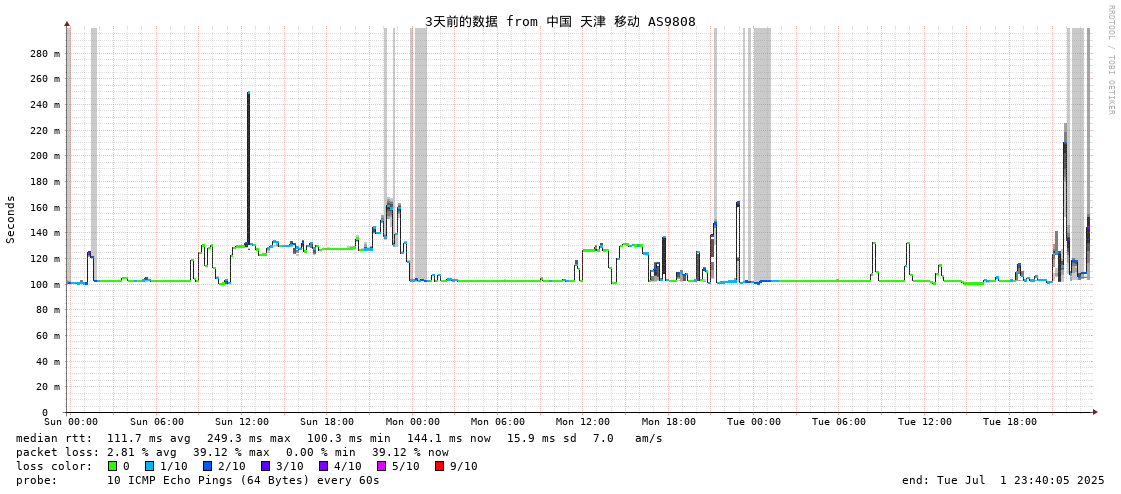1121x494 pixels.
Task: Click the '280 m' y-axis value
Action: pyautogui.click(x=46, y=54)
